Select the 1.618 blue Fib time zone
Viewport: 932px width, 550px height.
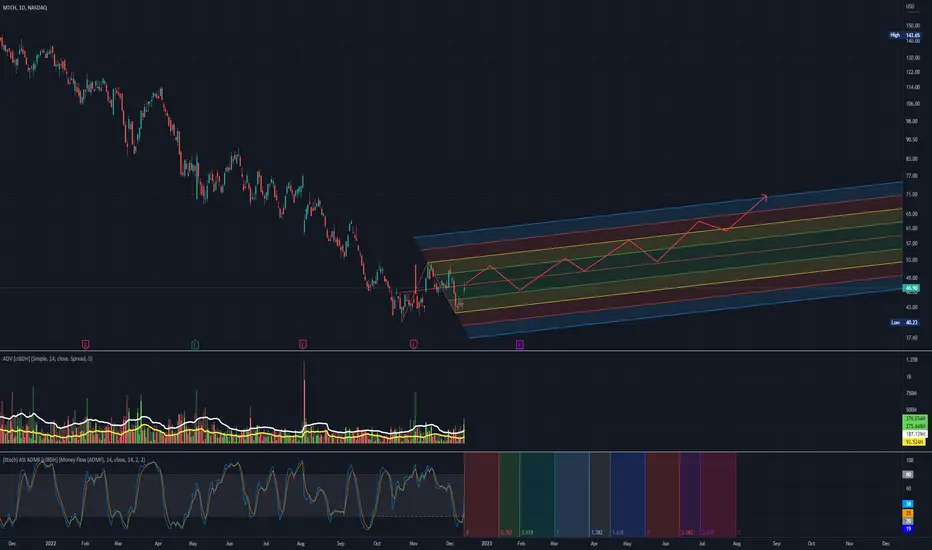(x=628, y=495)
